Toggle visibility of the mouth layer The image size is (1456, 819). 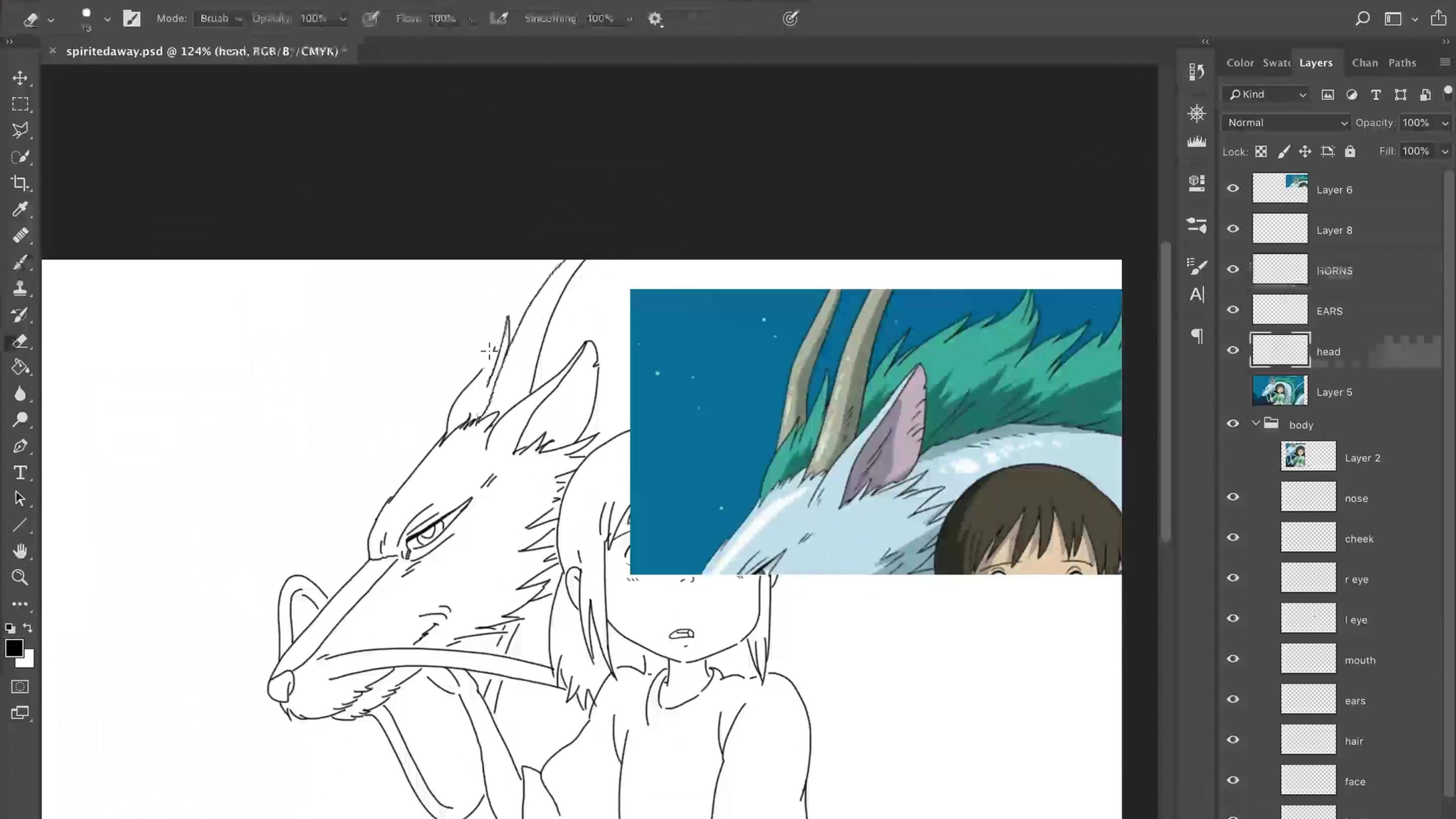point(1233,659)
